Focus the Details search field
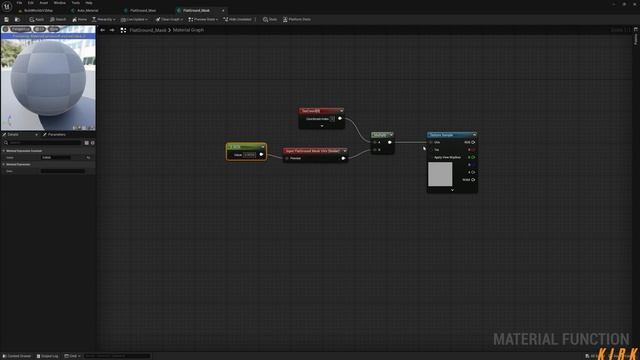640x360 pixels. point(42,143)
